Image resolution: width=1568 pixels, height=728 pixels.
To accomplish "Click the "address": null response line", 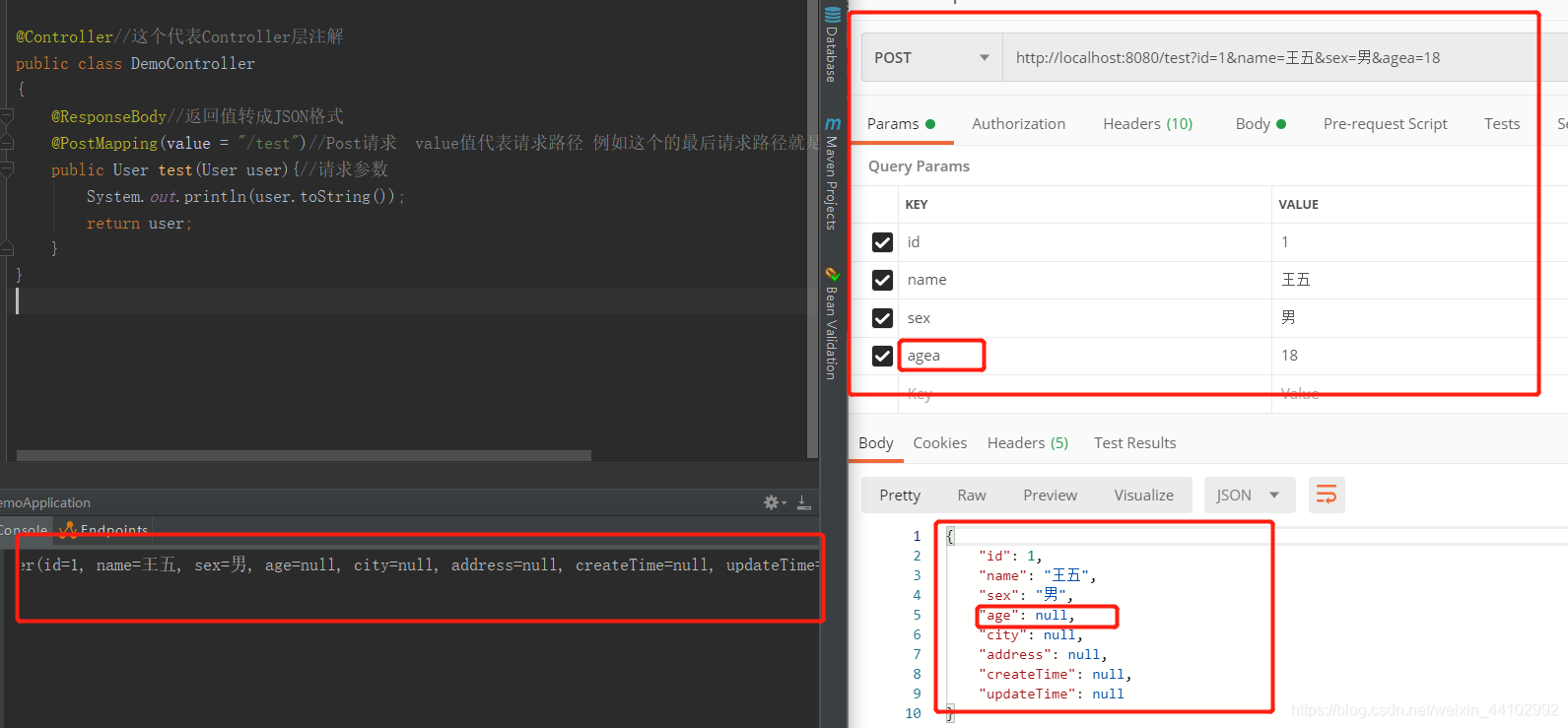I will (x=1043, y=654).
